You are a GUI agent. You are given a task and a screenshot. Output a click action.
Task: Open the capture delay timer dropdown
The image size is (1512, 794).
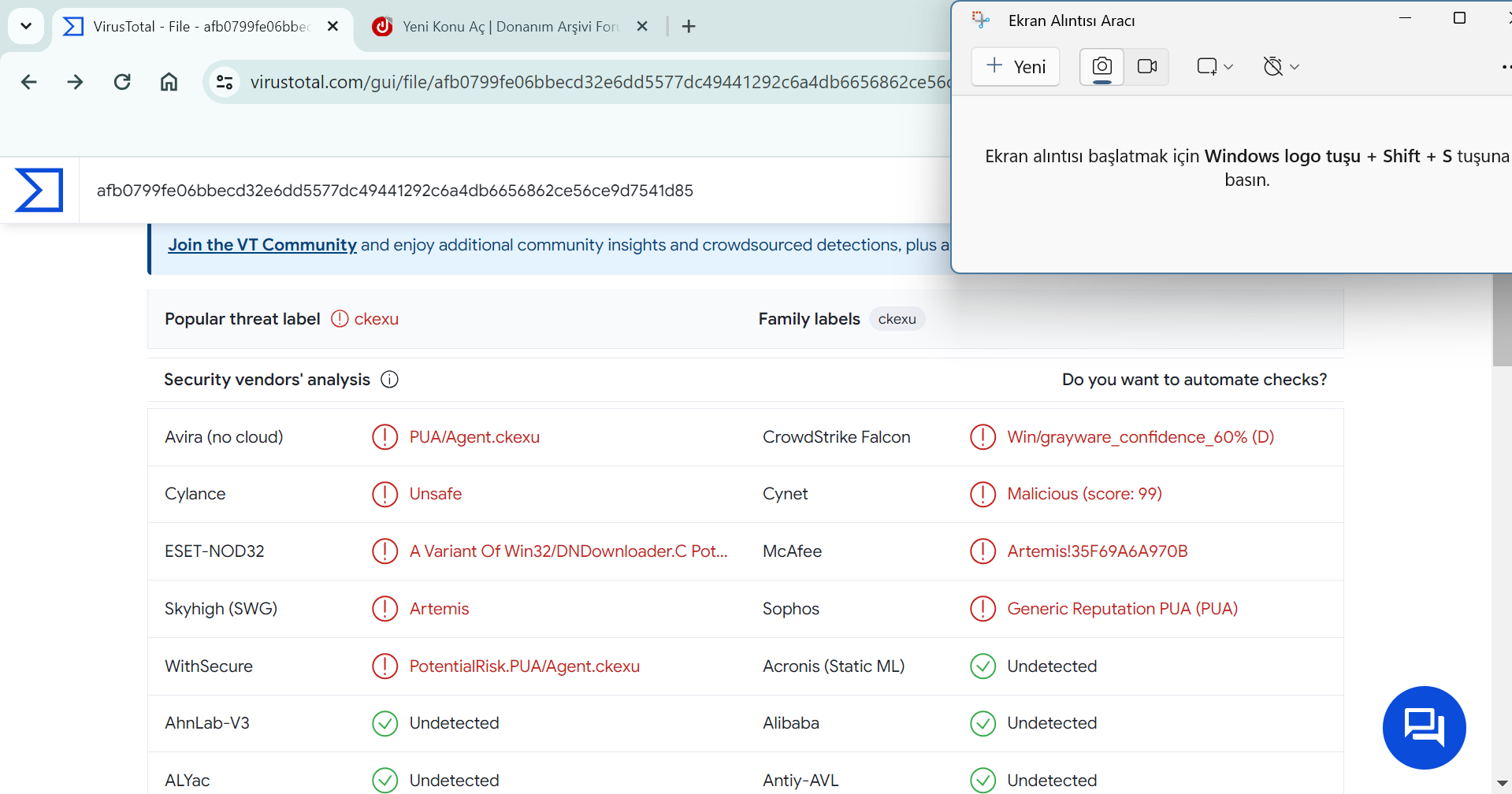pos(1280,66)
